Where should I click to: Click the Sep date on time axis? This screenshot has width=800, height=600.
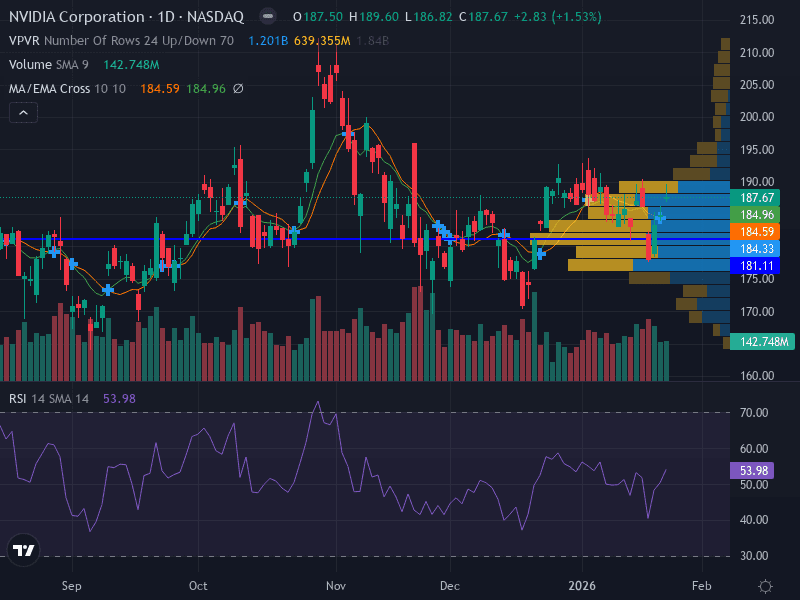point(71,586)
